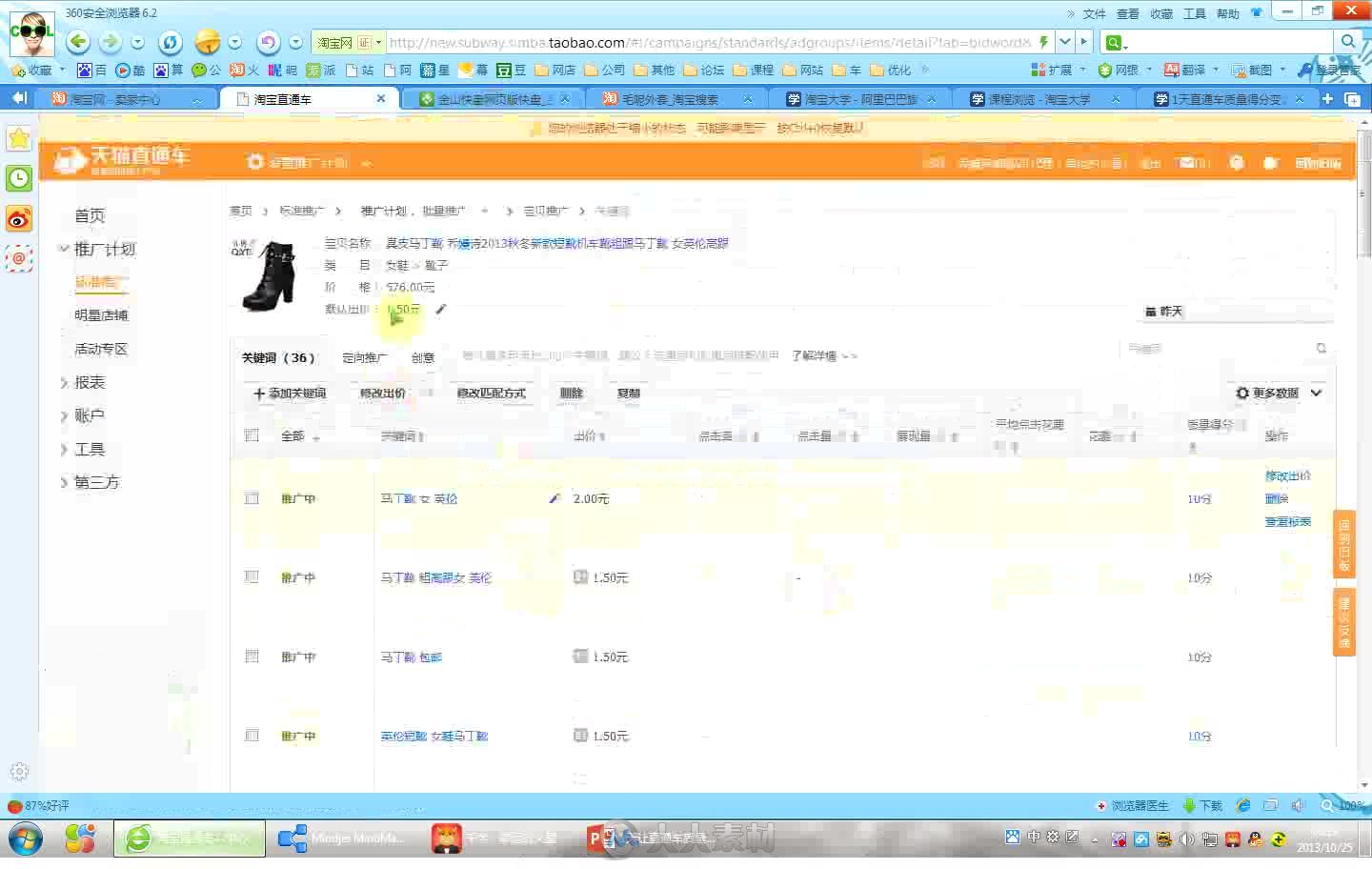The height and width of the screenshot is (869, 1372).
Task: Switch to the 毛呢外套_淘宝搜索 tab
Action: tap(677, 99)
